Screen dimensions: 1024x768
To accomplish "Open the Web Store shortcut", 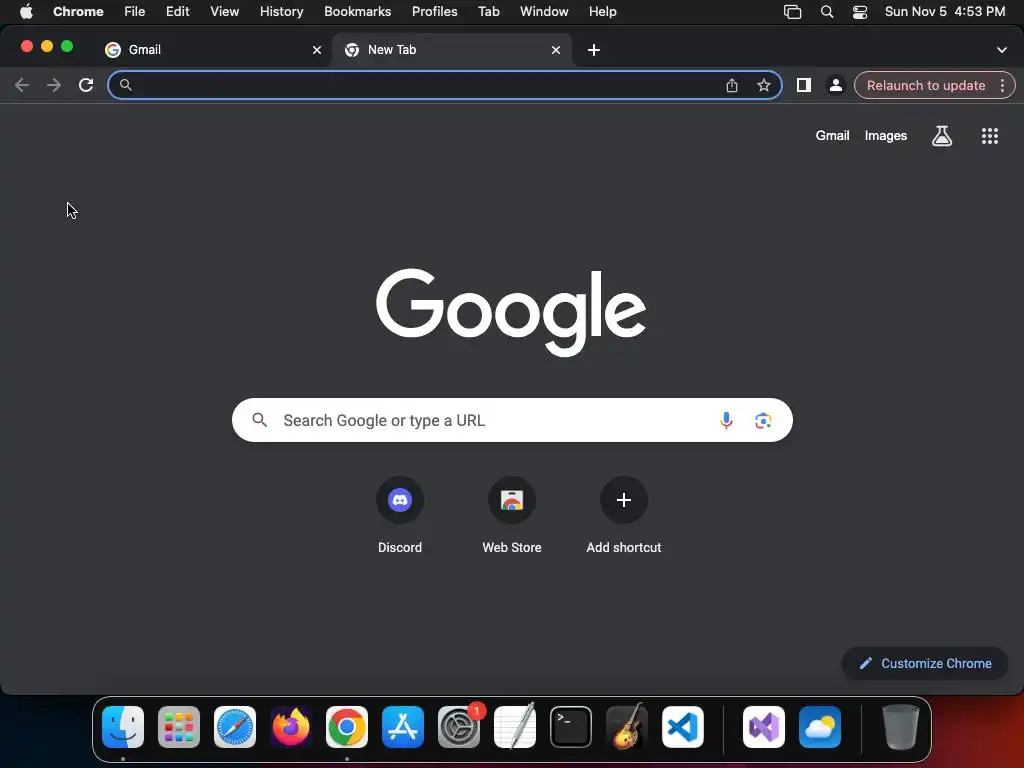I will click(x=512, y=500).
